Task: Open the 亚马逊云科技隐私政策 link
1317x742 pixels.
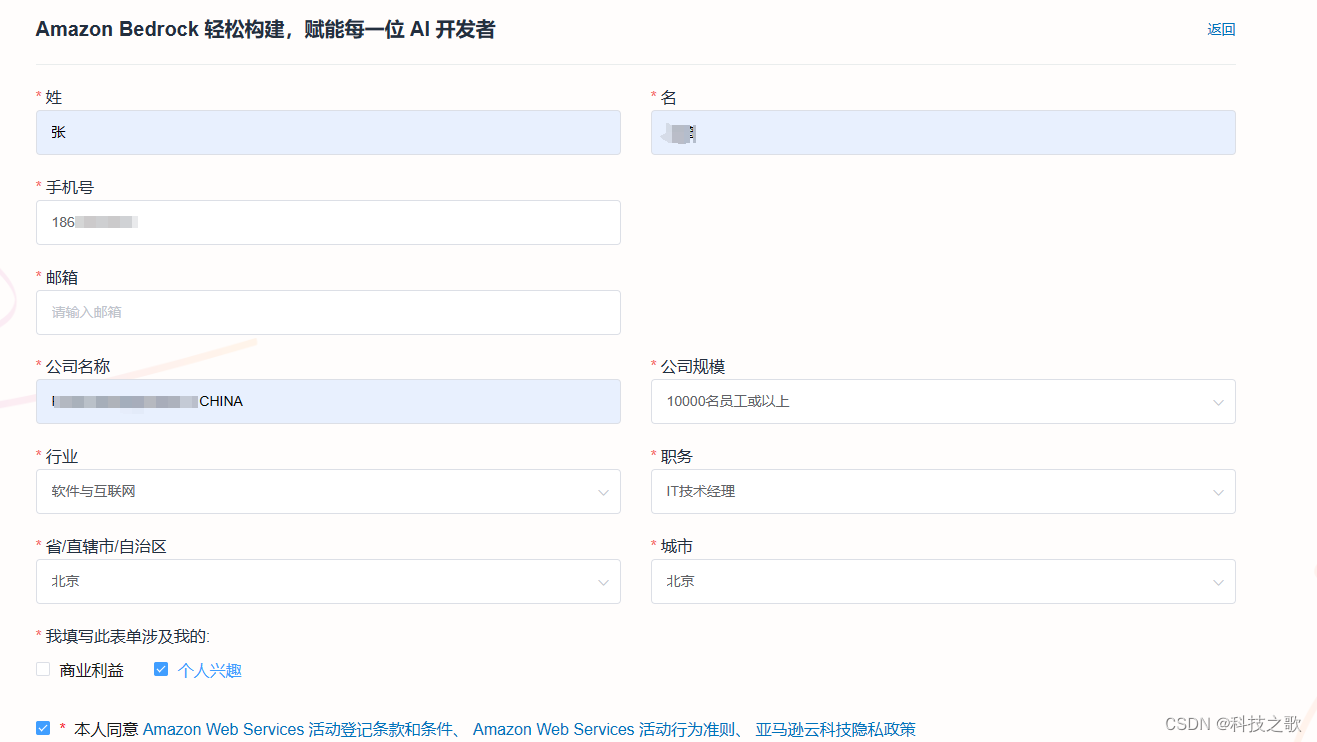Action: pos(835,729)
